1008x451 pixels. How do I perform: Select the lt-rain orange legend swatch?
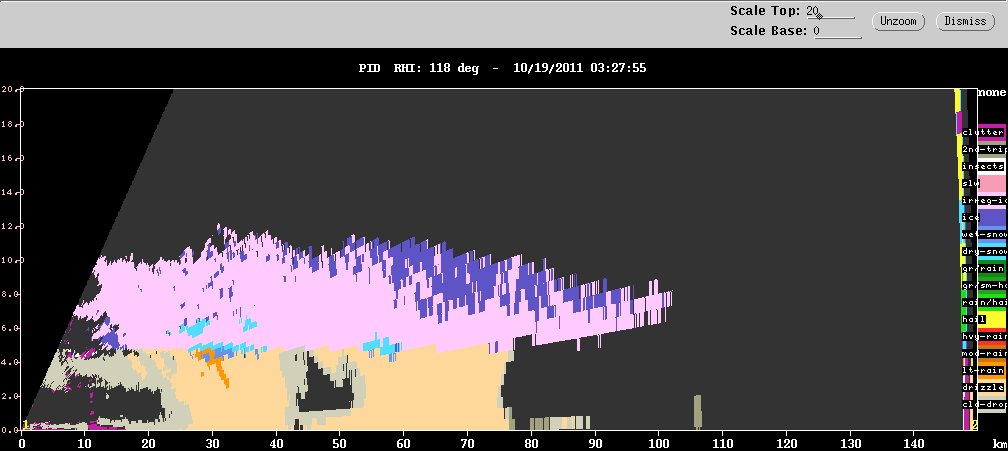point(991,371)
